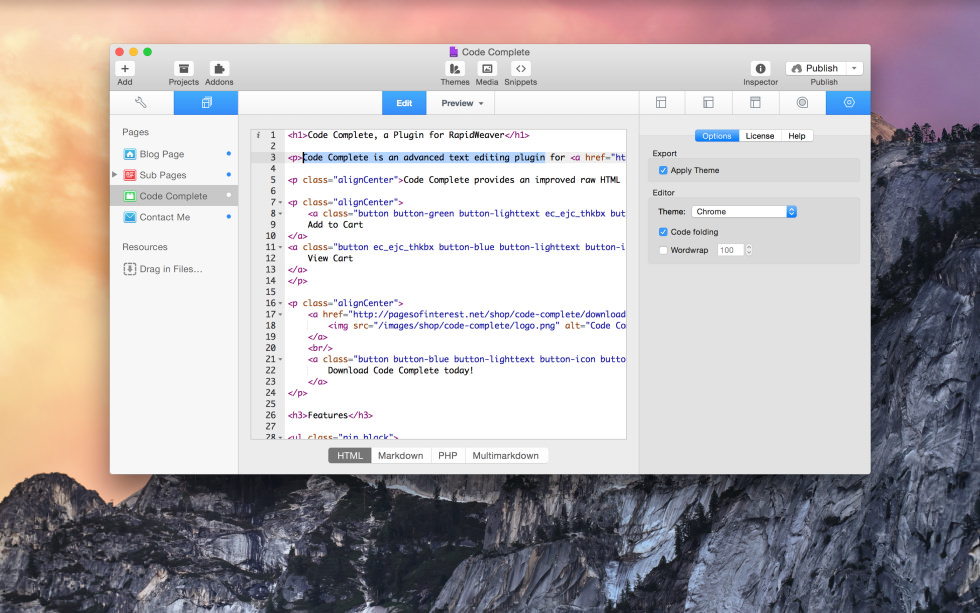This screenshot has width=980, height=613.
Task: Click the Publish button
Action: [816, 68]
